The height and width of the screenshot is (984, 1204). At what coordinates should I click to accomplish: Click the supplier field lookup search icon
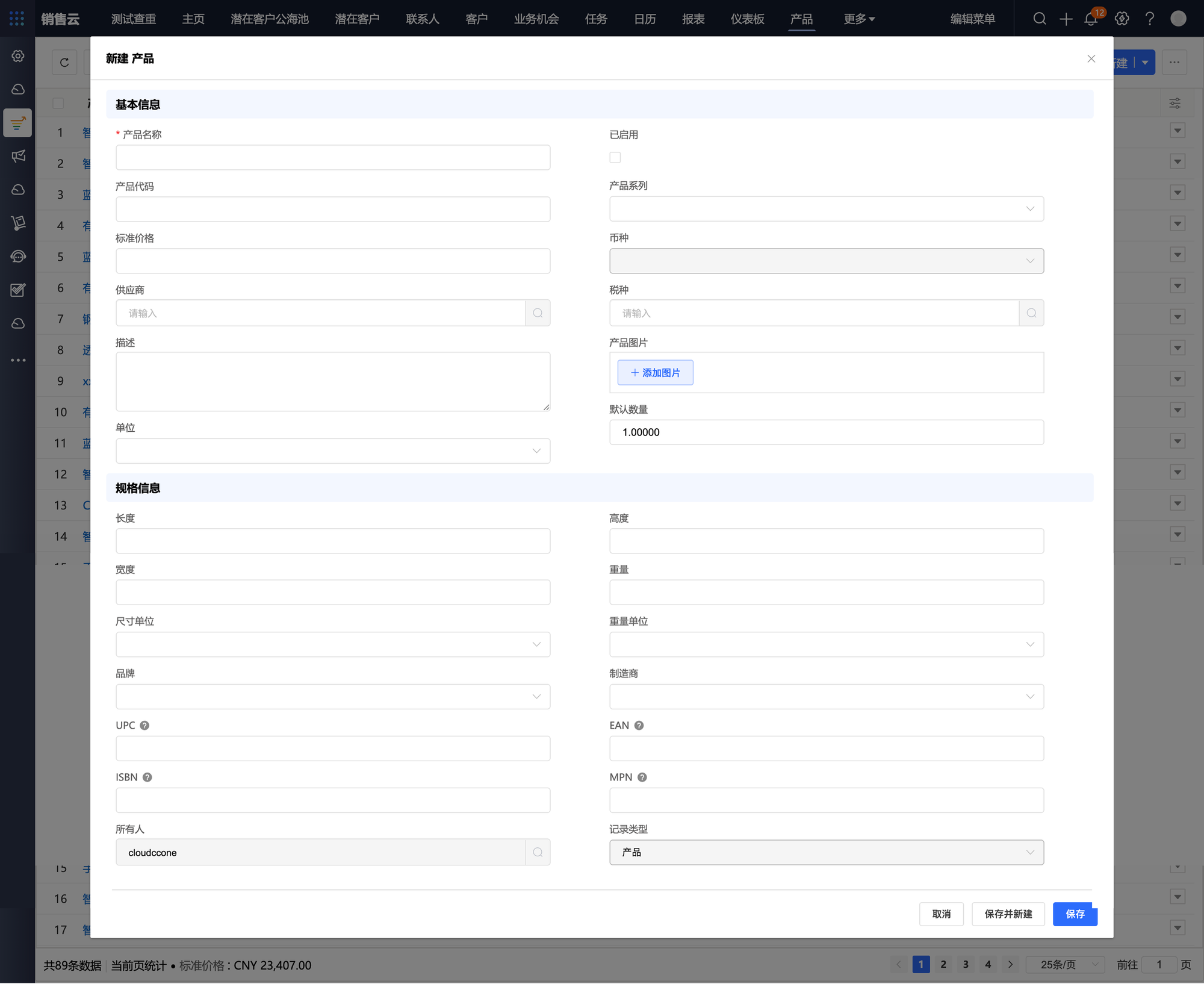538,313
